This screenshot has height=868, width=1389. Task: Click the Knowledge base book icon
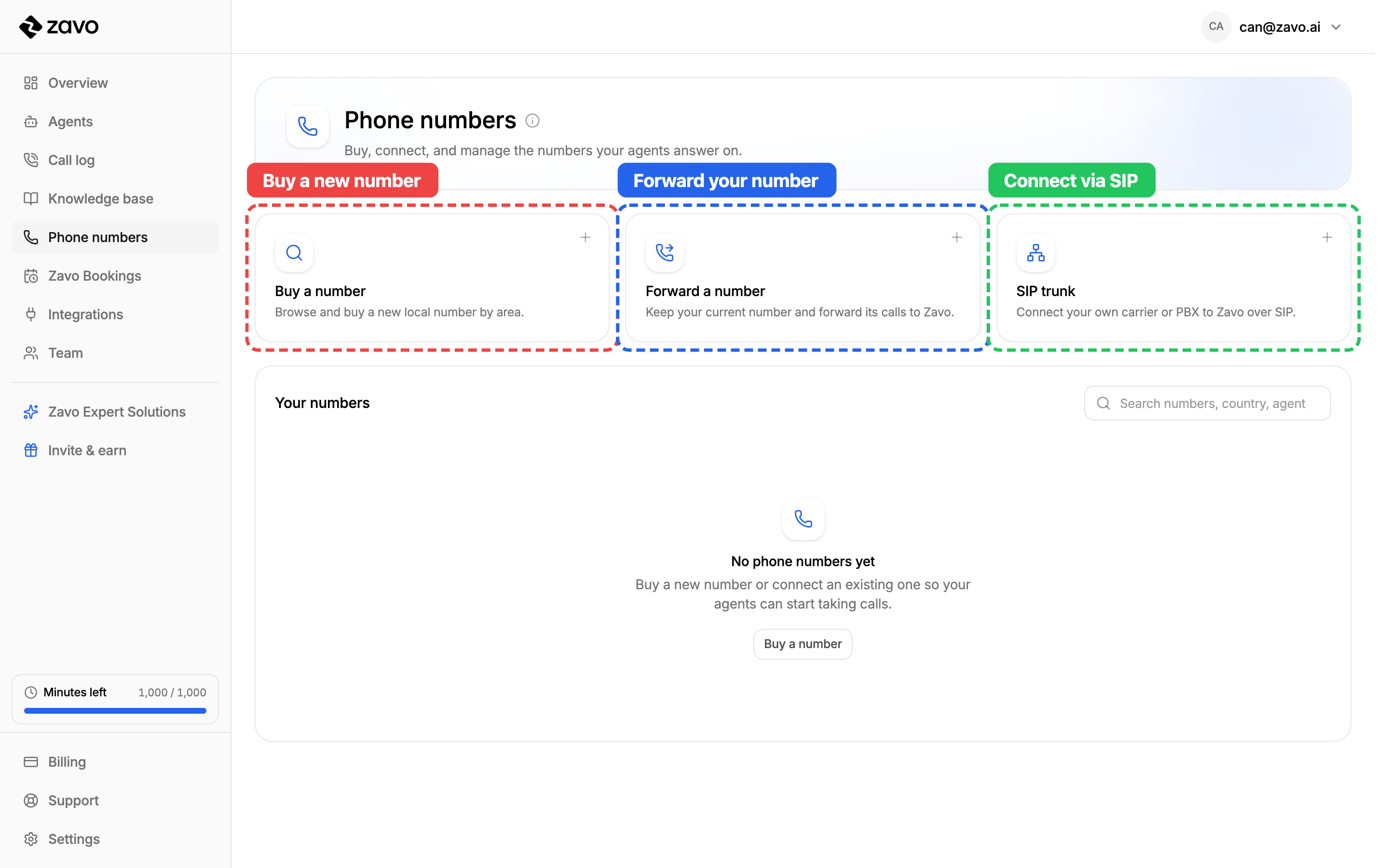click(x=31, y=198)
